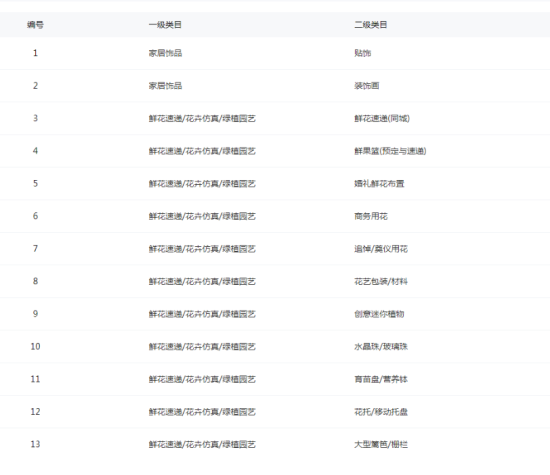Select 大型篱笆/栅栏 in row 13
550x475 pixels.
click(381, 445)
